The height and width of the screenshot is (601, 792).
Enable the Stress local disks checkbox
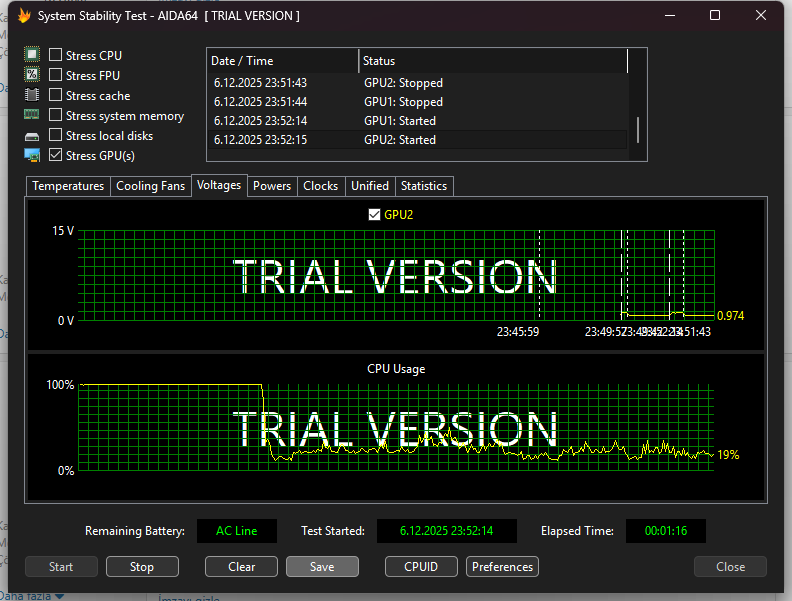pyautogui.click(x=56, y=135)
